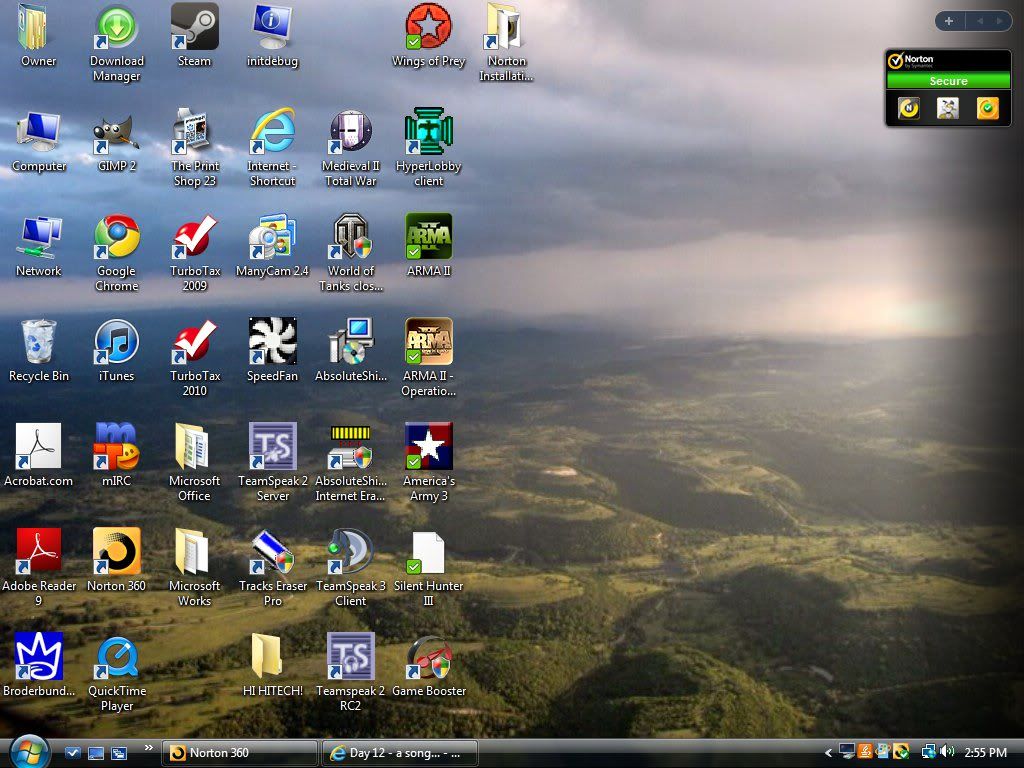Open the Owner folder icon

pyautogui.click(x=35, y=27)
